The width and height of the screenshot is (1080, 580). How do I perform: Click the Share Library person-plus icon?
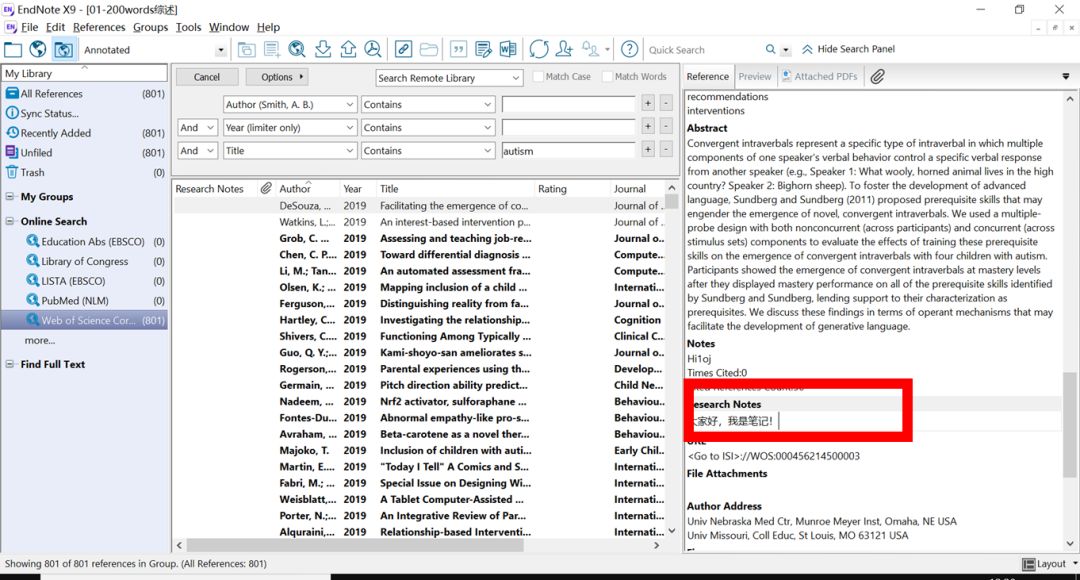pos(564,50)
